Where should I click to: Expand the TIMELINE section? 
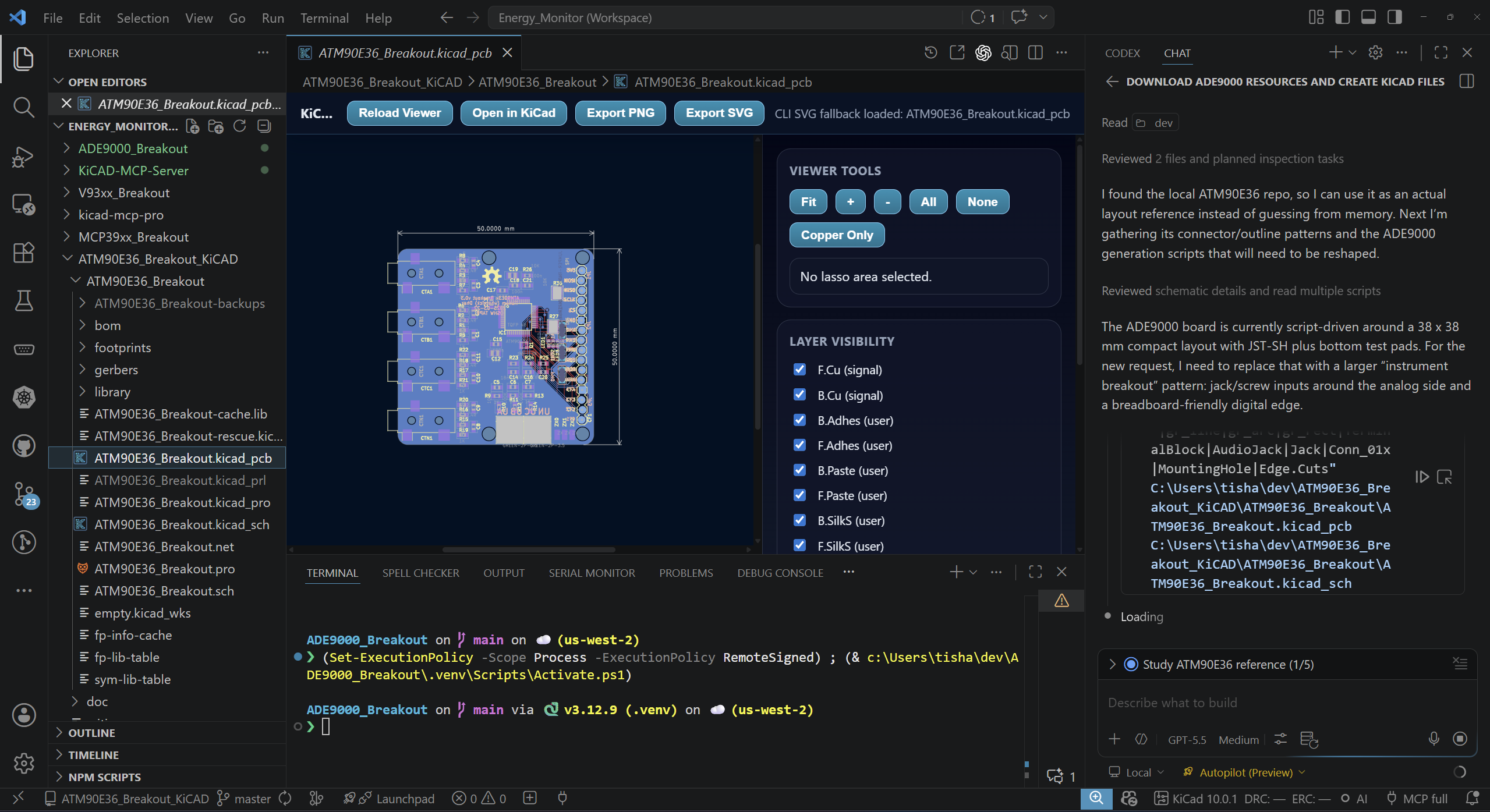click(x=93, y=755)
